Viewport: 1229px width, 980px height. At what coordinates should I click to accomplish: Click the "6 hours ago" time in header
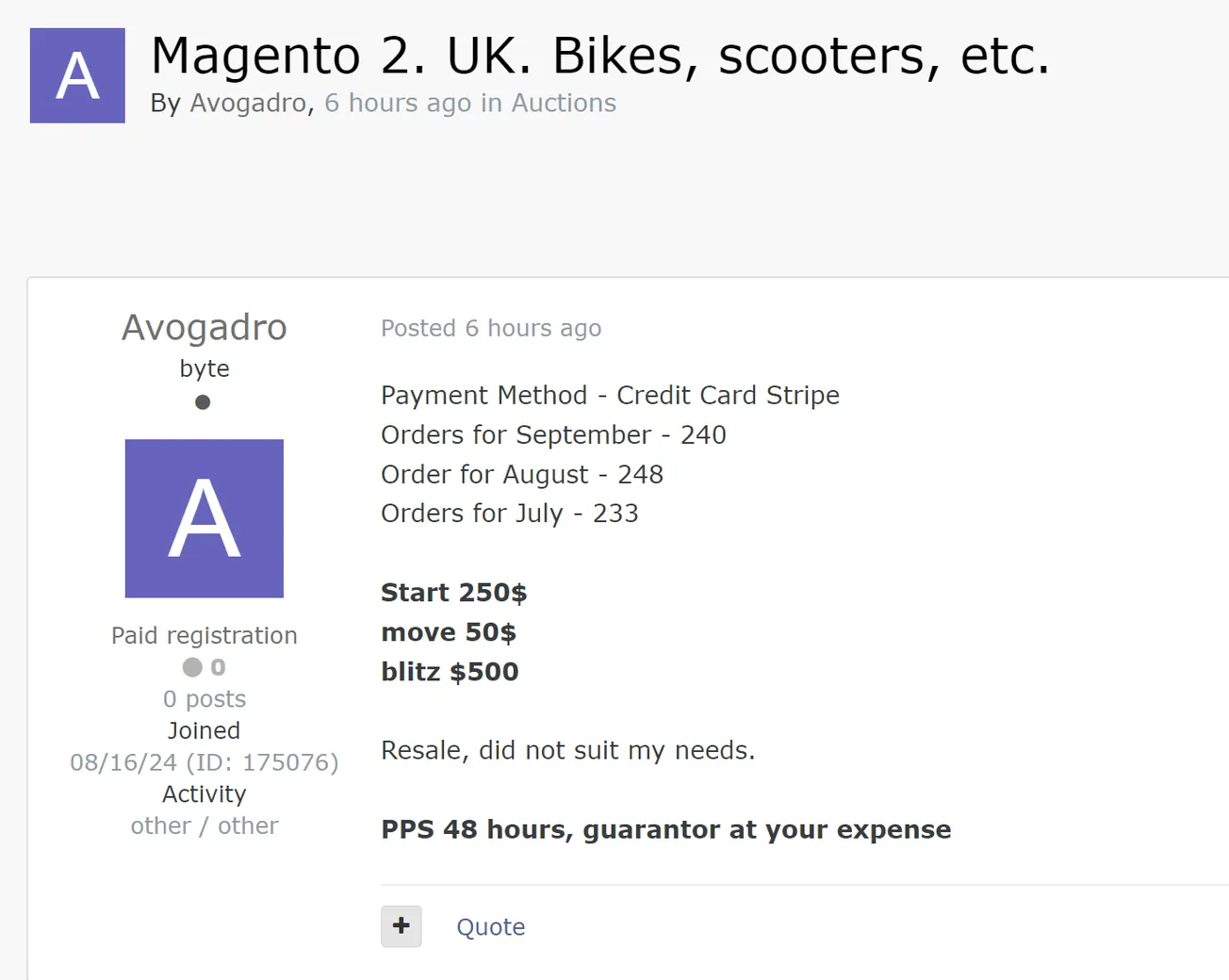398,103
